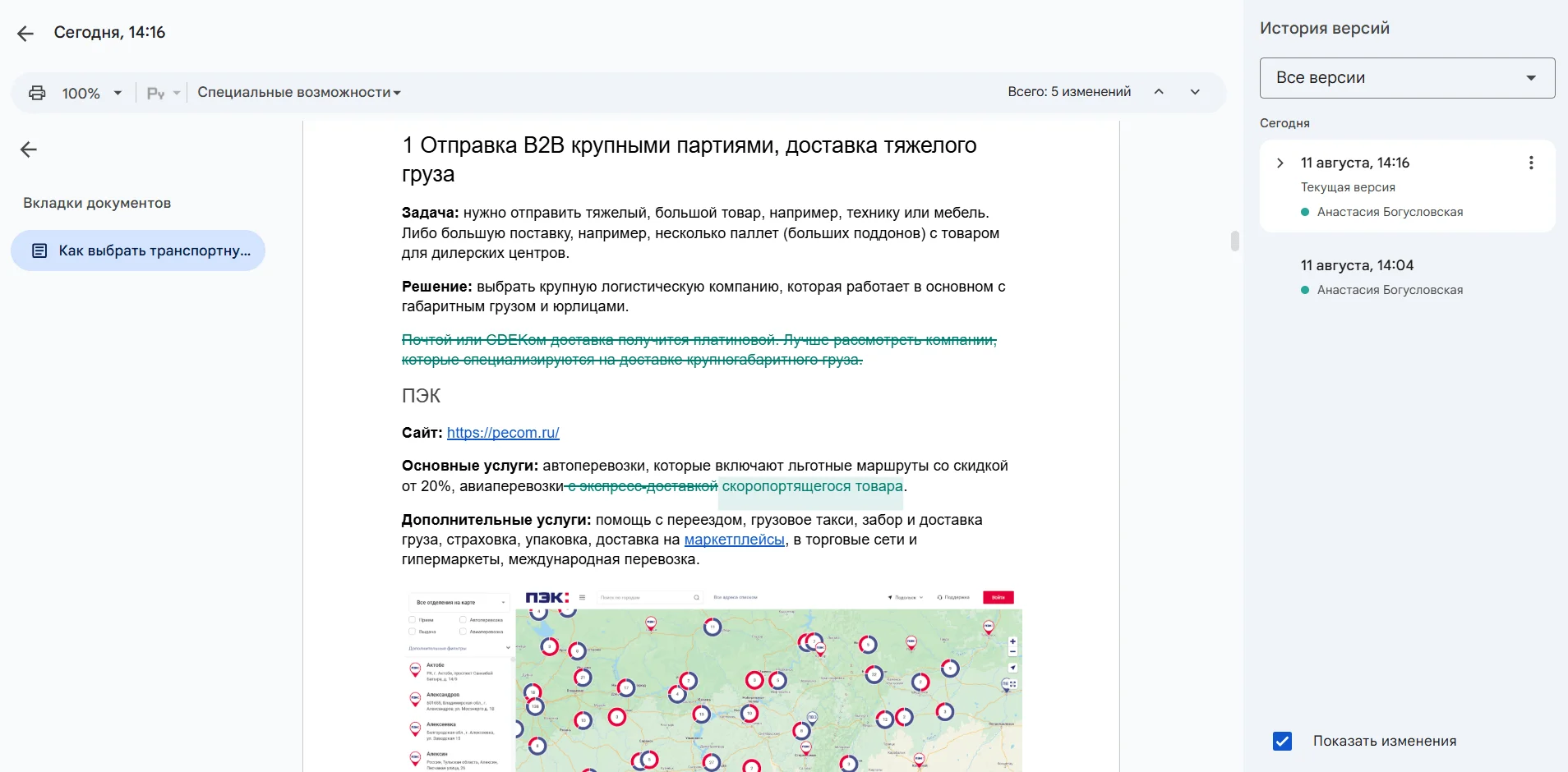Jump to the previous change with up chevron
The height and width of the screenshot is (772, 1568).
(x=1159, y=92)
